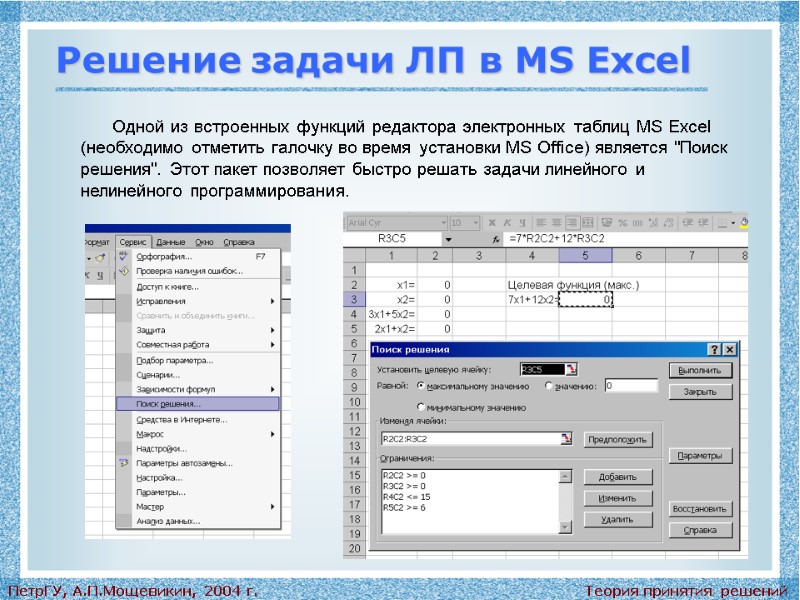Click the Добавить constraint button

(x=618, y=477)
